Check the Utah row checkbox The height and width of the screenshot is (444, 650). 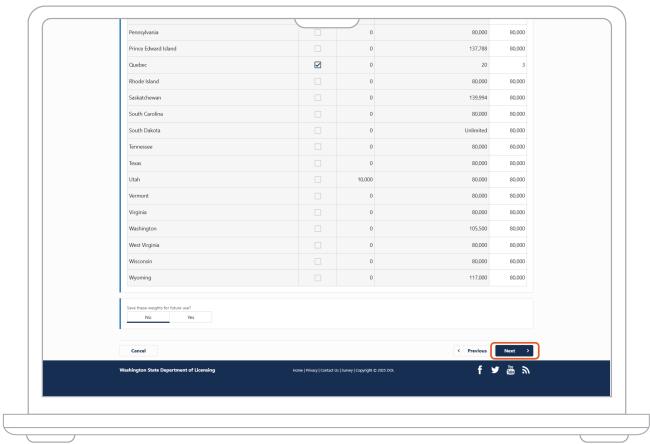318,180
